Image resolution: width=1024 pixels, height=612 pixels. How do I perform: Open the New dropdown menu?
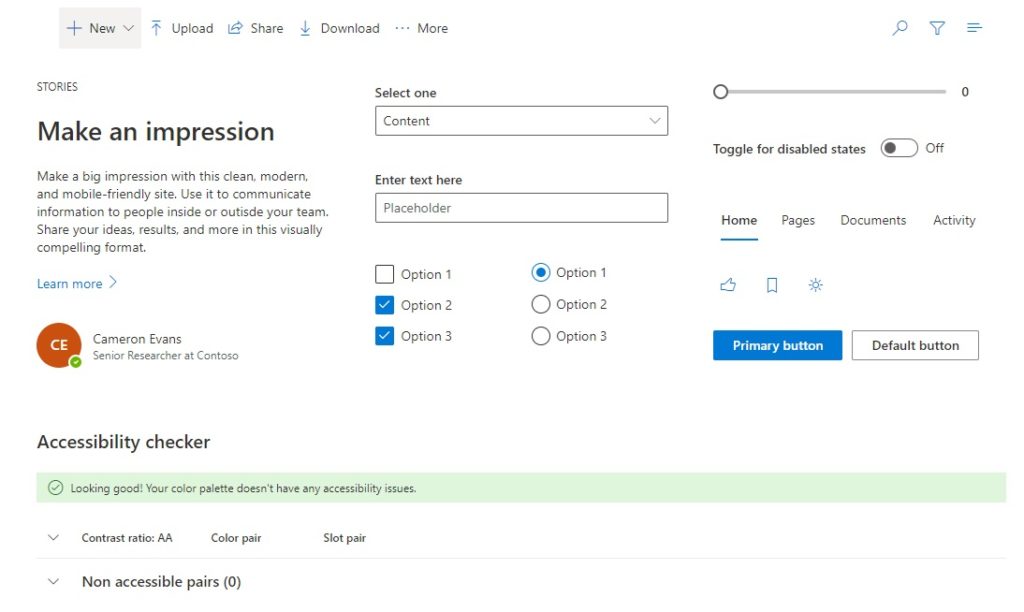point(100,28)
